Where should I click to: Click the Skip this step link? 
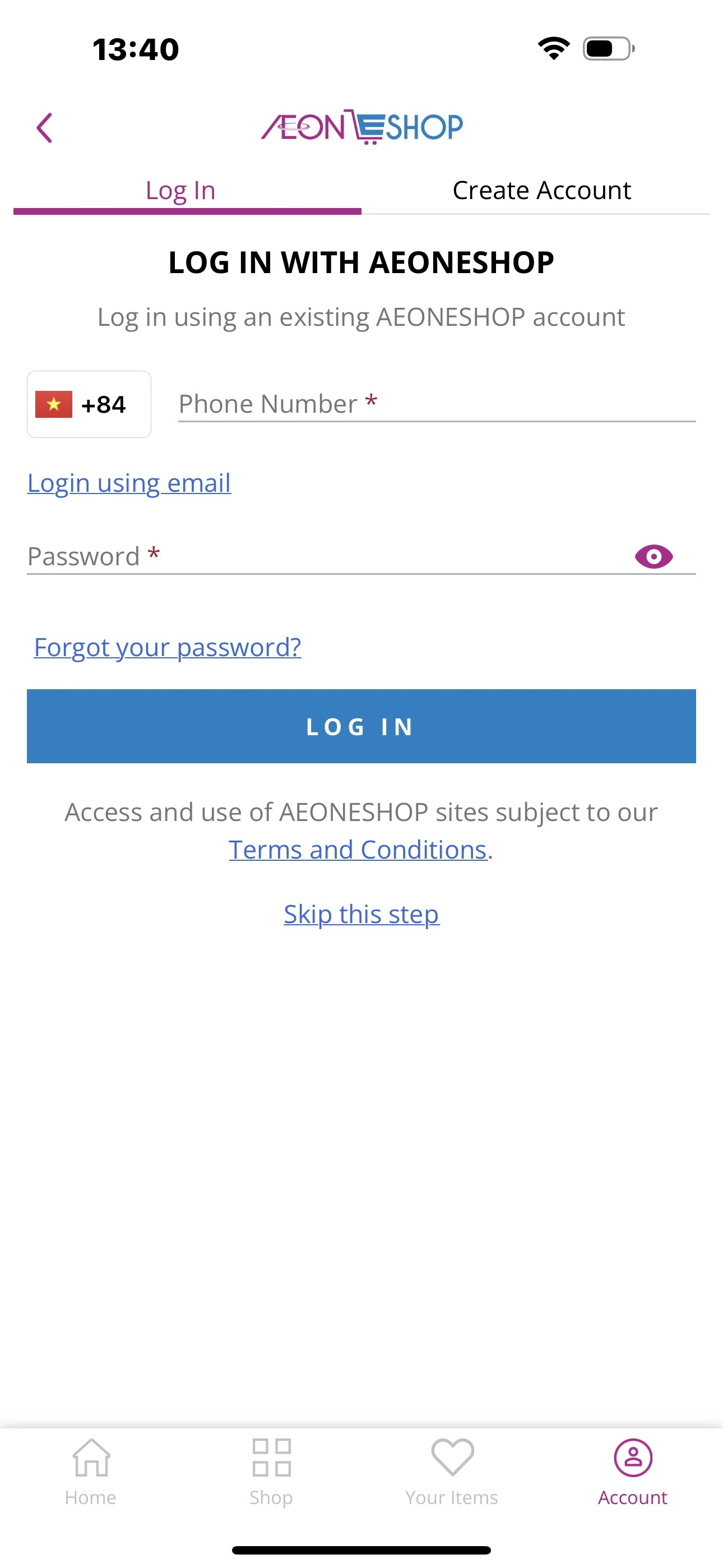[x=361, y=914]
